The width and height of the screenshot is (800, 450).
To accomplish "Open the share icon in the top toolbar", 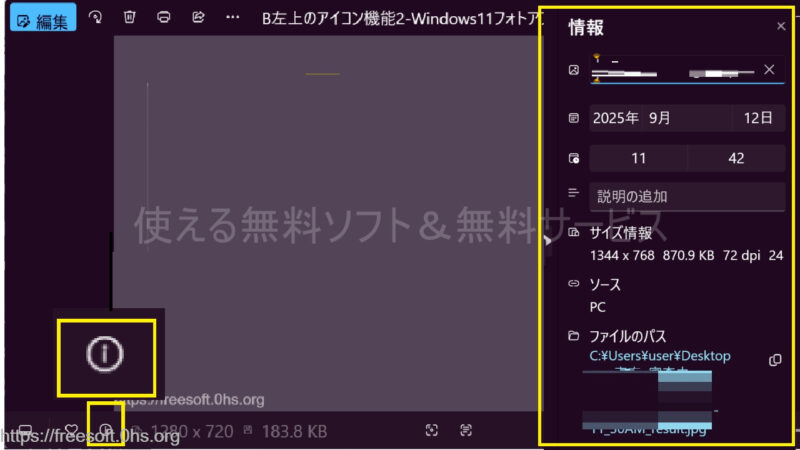I will click(x=198, y=17).
